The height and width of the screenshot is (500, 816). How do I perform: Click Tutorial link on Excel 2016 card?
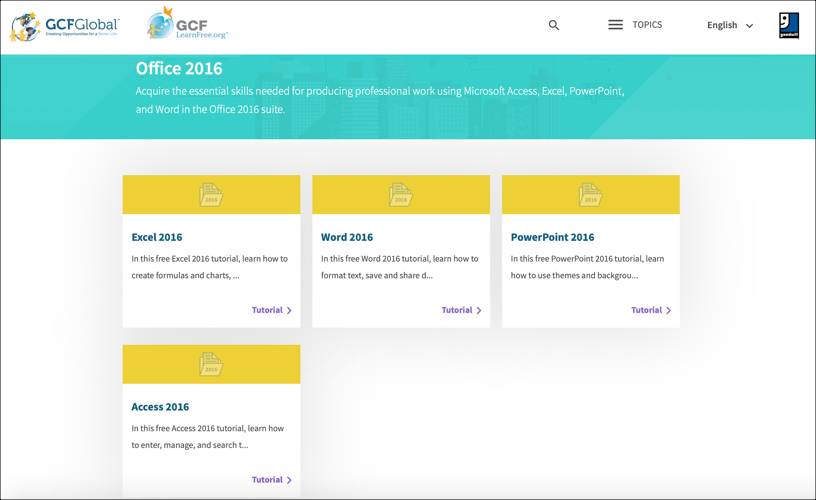click(x=272, y=310)
